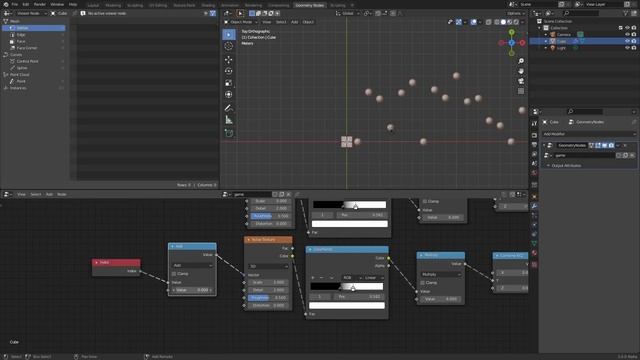Toggle Clamp checkbox in Add node
Viewport: 640px width, 360px height.
tap(174, 274)
